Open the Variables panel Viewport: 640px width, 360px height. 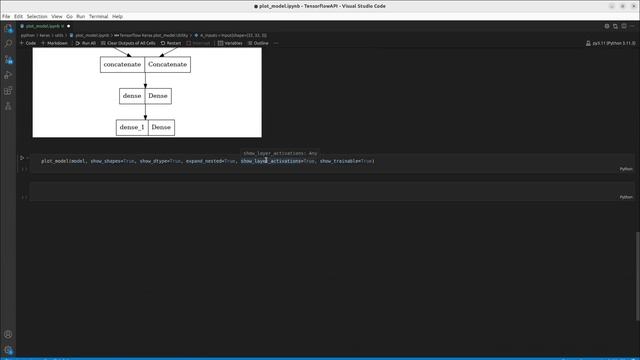(x=230, y=43)
